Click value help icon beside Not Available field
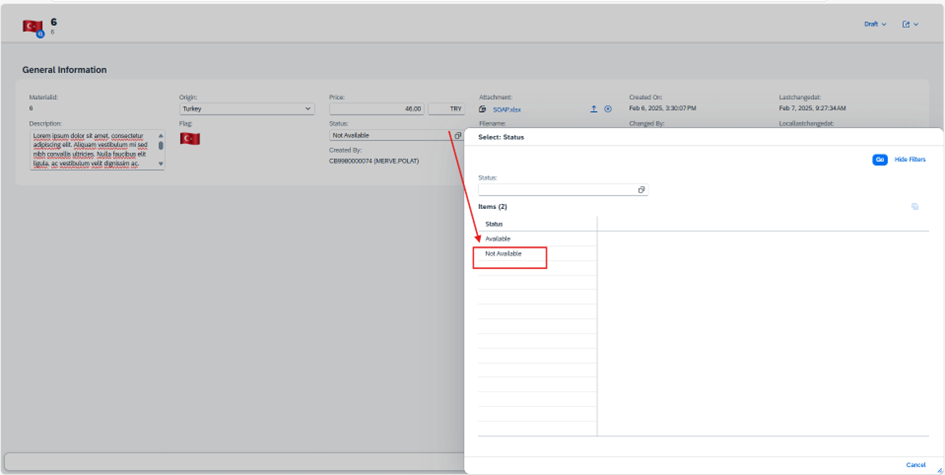 tap(458, 135)
